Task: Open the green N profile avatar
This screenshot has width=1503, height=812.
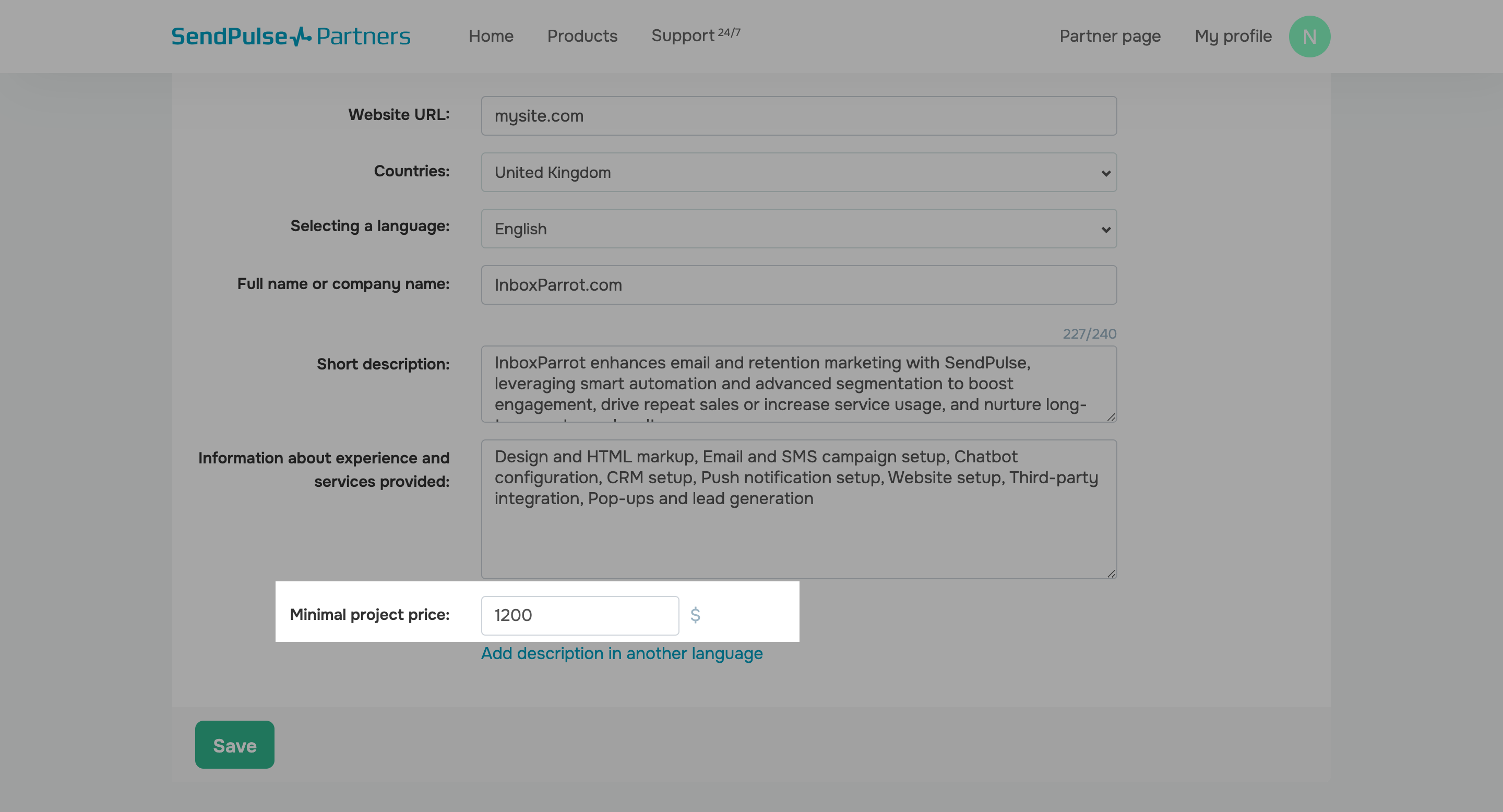Action: [1309, 36]
